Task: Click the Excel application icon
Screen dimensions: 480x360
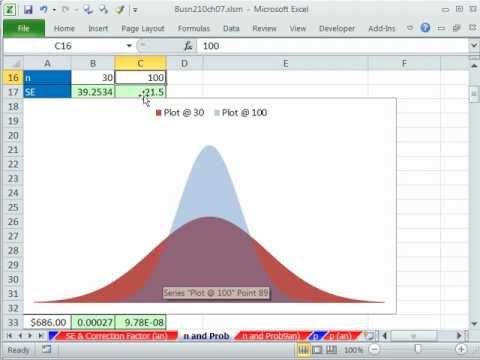Action: 10,9
